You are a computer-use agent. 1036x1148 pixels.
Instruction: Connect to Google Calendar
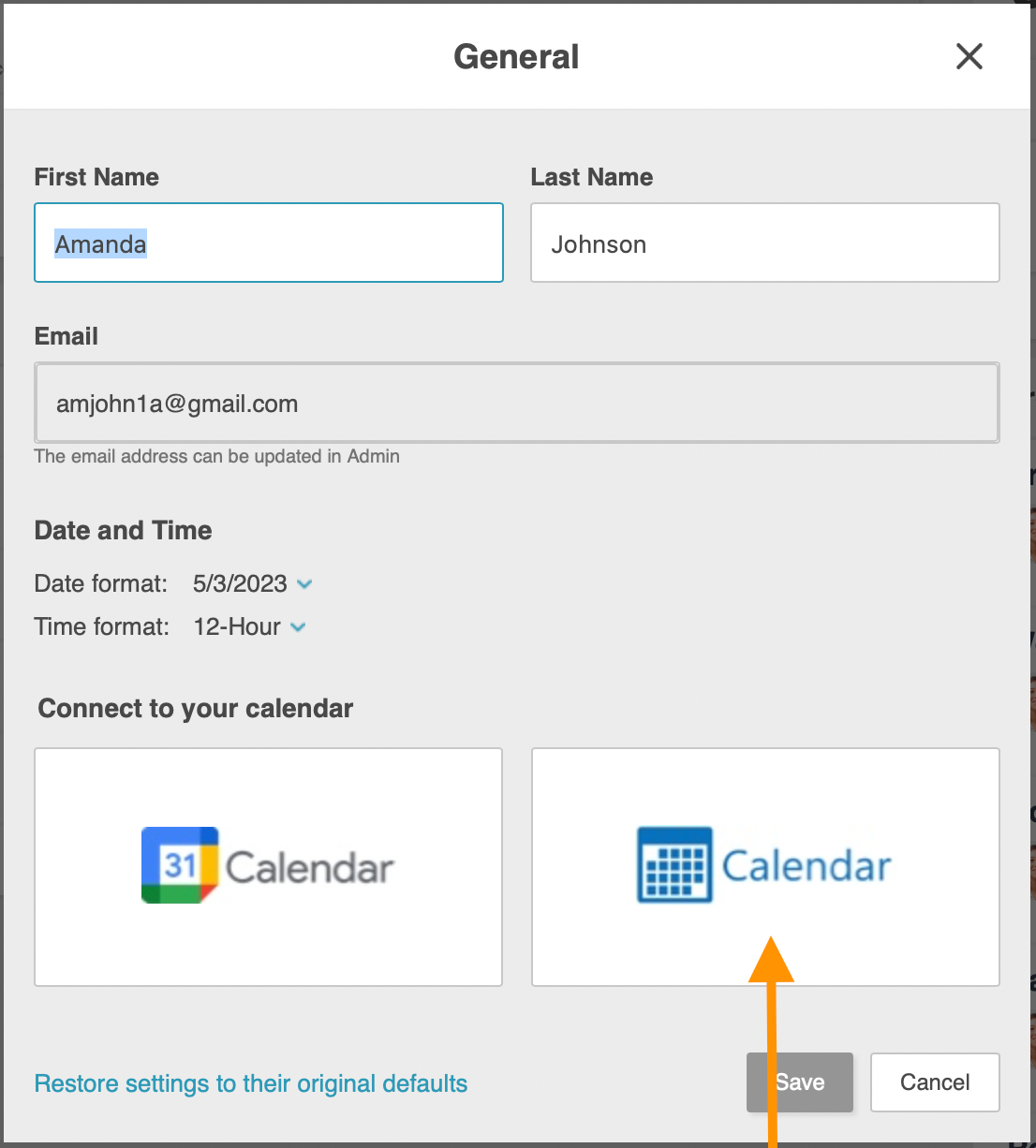pyautogui.click(x=268, y=865)
